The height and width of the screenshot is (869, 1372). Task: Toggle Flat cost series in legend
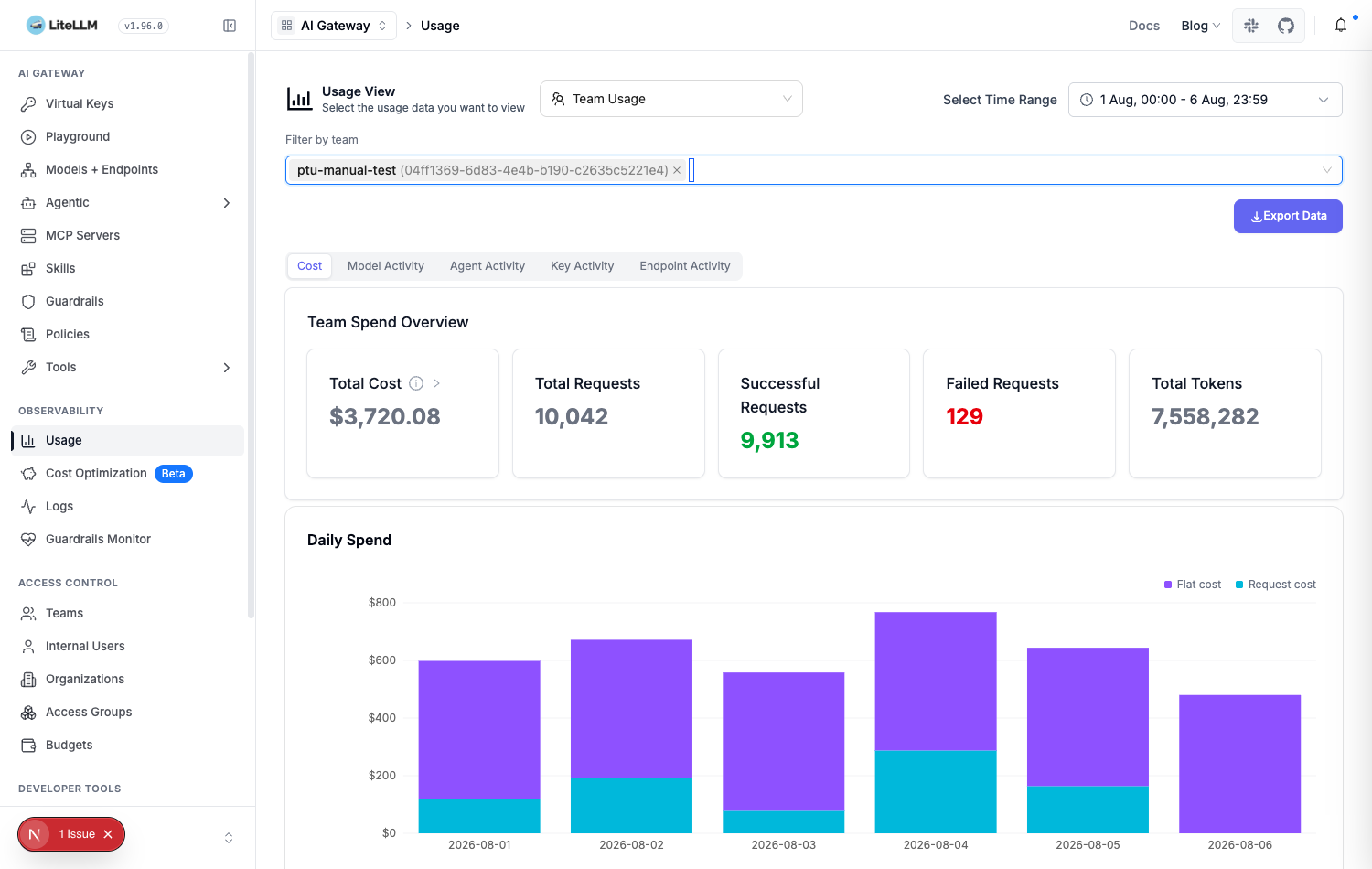(x=1192, y=585)
